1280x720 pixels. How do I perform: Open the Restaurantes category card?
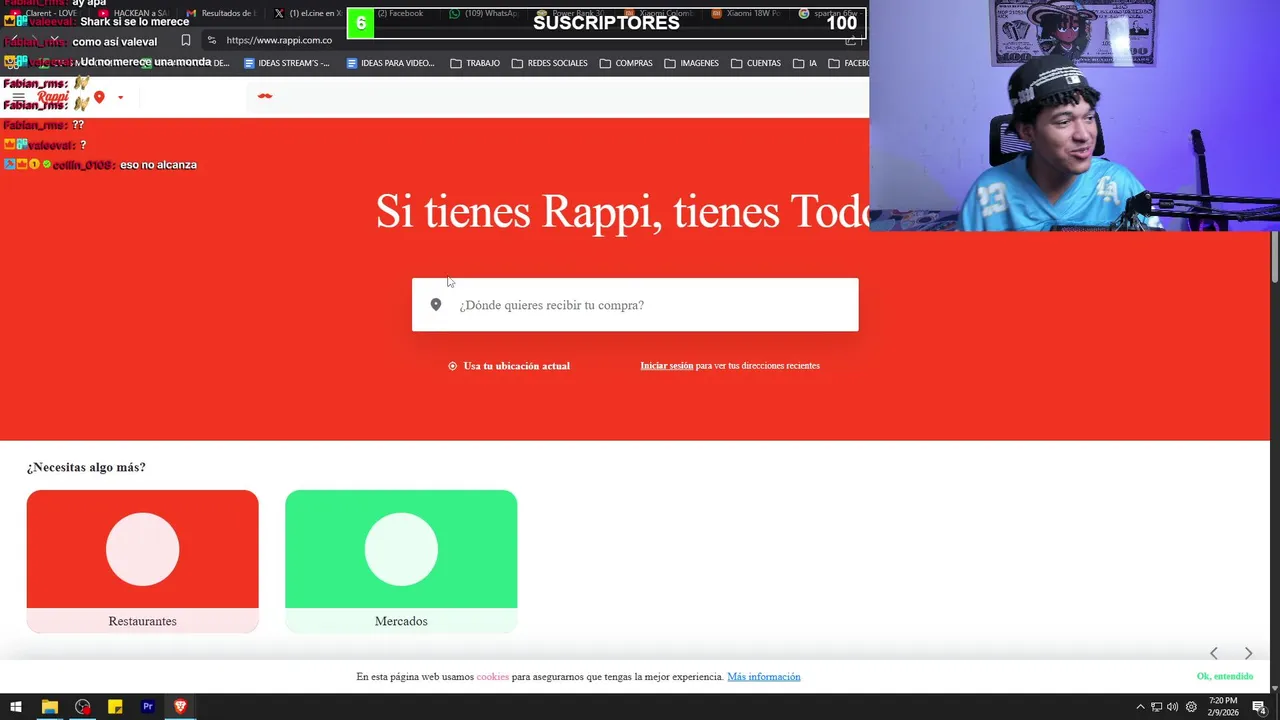(142, 561)
